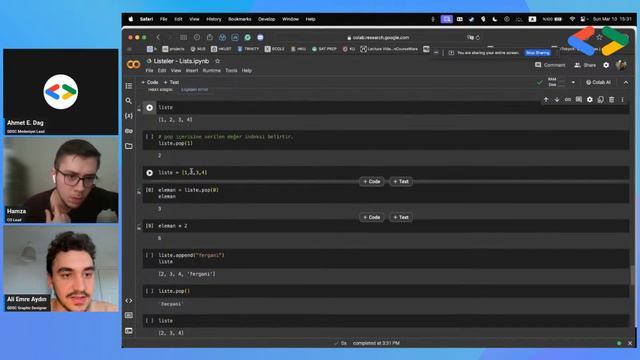Open TRINITY bookmark

tap(248, 49)
